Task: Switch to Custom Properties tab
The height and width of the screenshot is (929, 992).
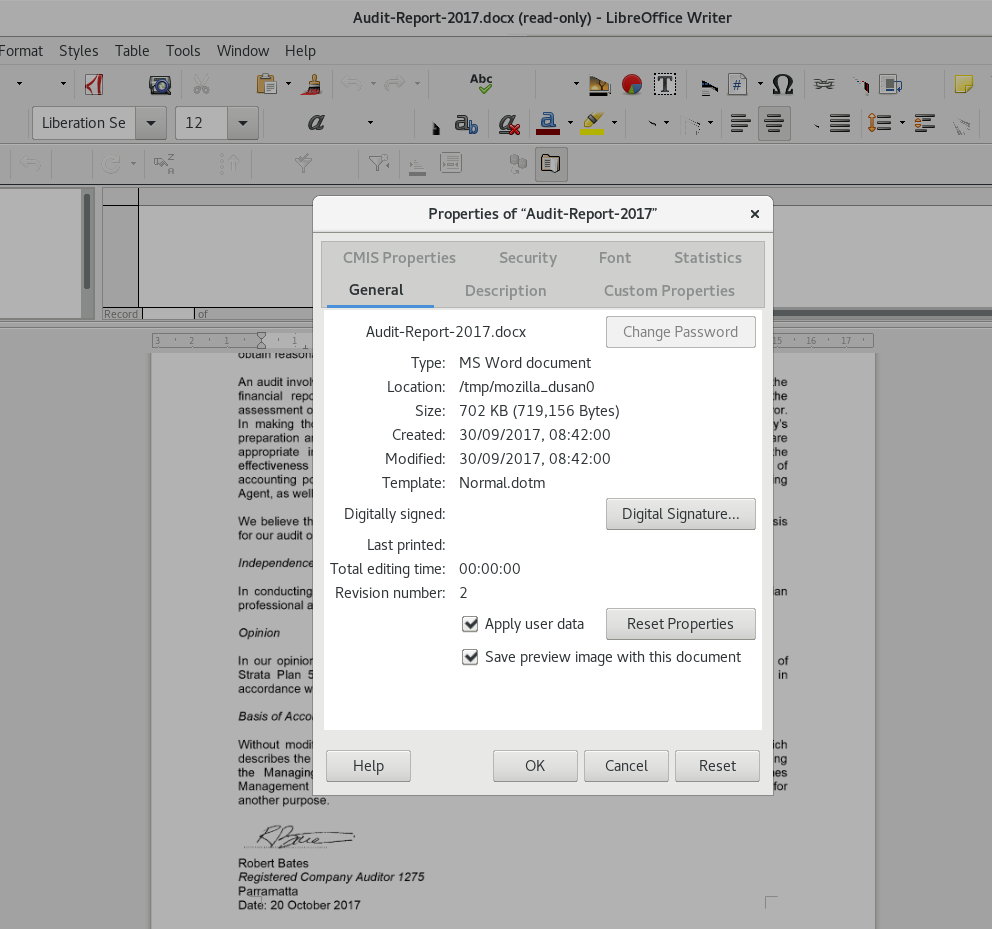Action: point(669,290)
